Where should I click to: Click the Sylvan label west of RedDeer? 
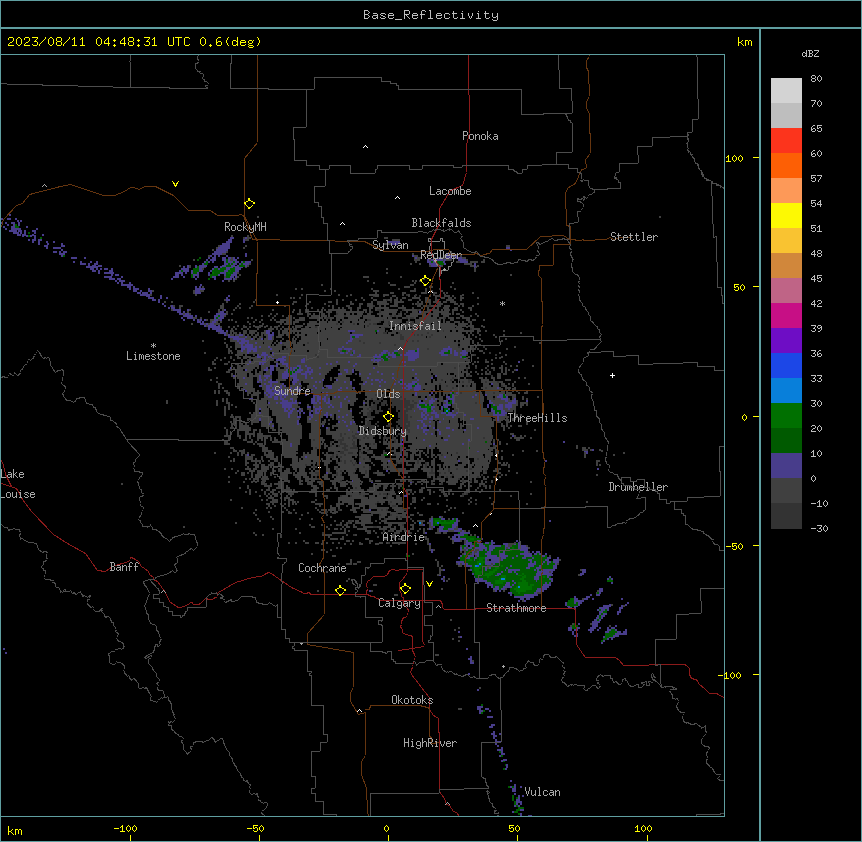pos(390,245)
